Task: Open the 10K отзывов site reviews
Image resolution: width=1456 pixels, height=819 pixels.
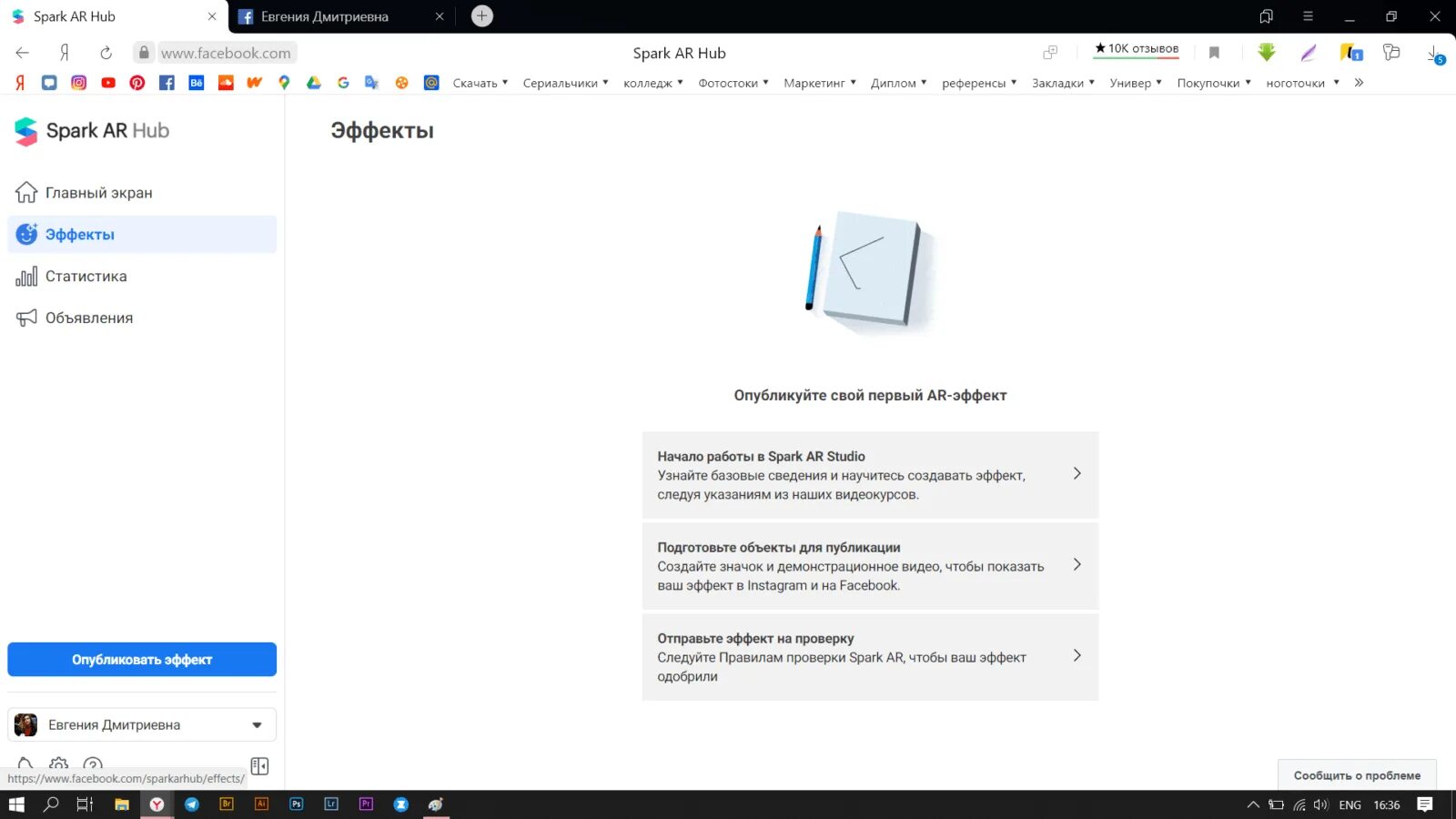Action: [1137, 49]
